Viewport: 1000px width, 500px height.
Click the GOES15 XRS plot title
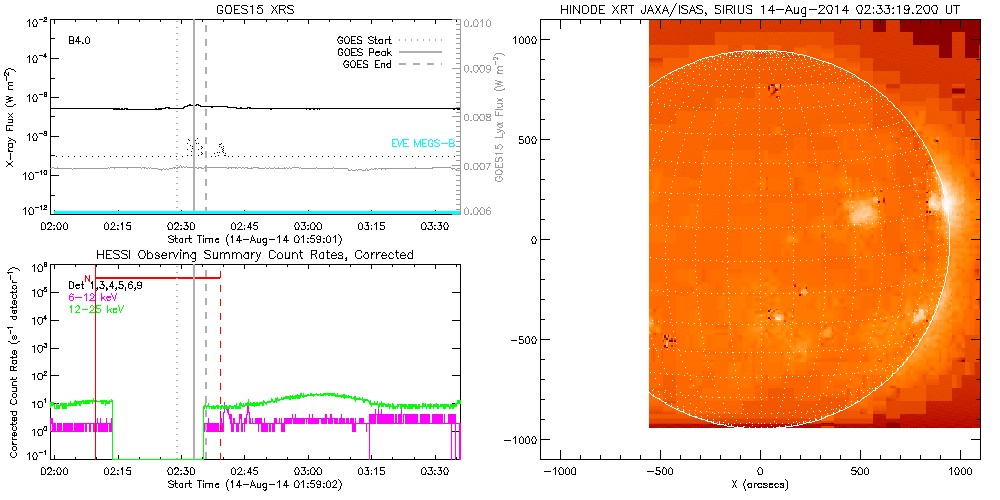(257, 10)
